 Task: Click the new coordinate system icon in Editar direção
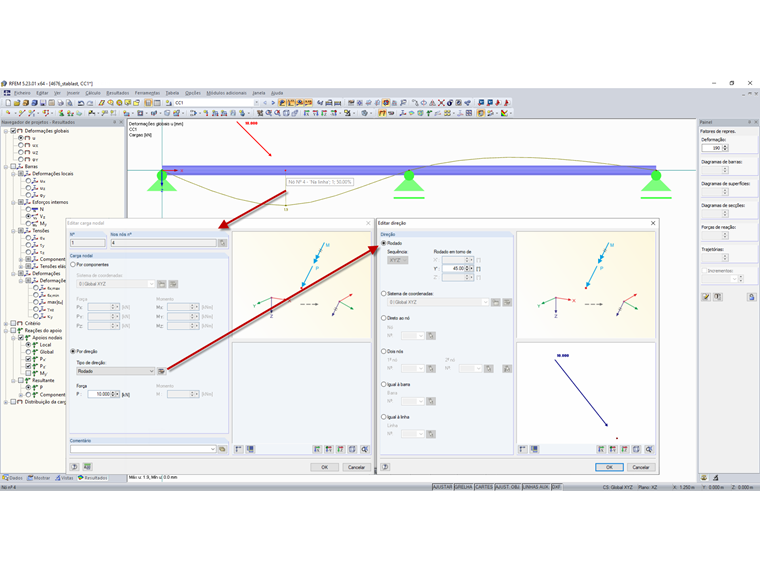(495, 302)
